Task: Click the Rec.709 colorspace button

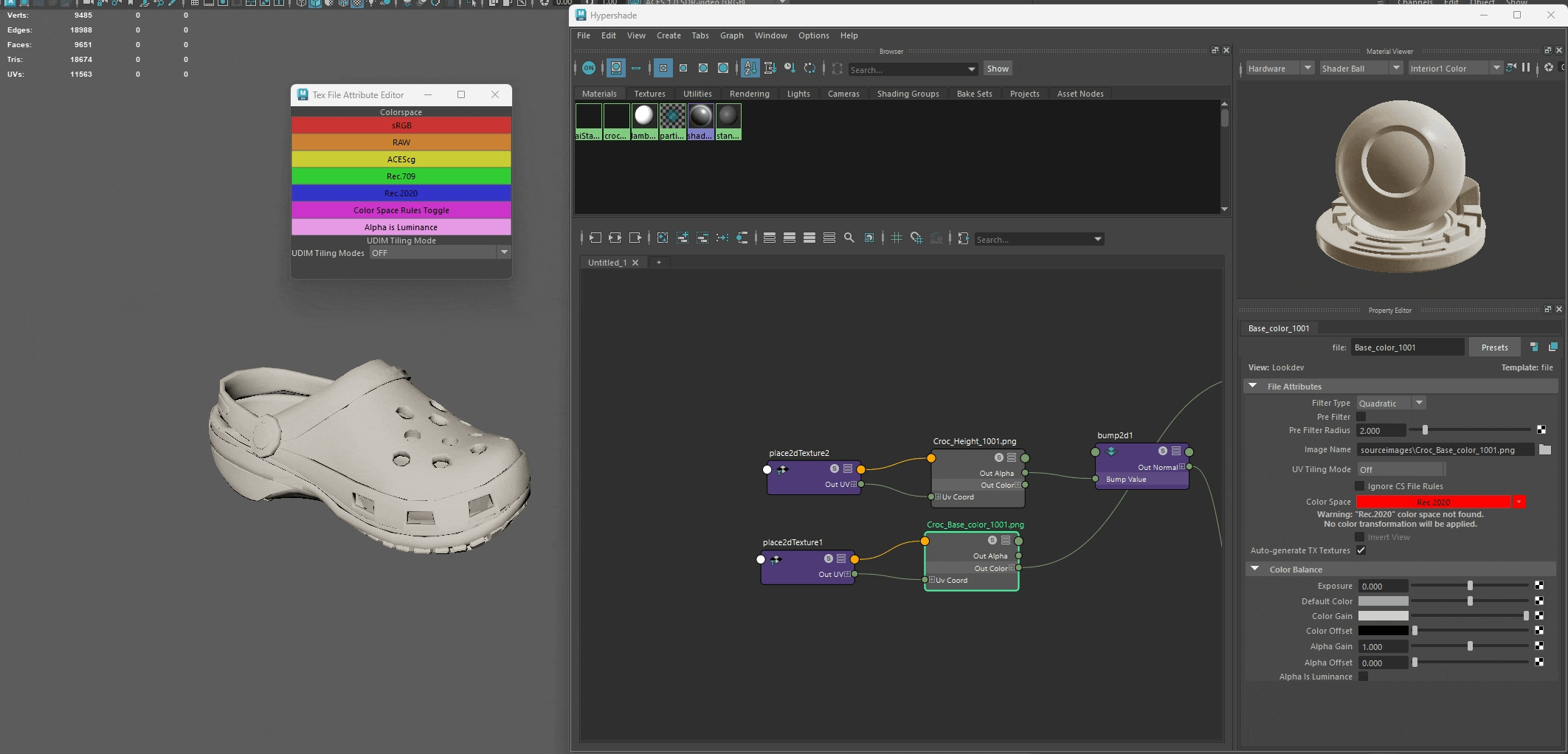Action: [x=401, y=176]
